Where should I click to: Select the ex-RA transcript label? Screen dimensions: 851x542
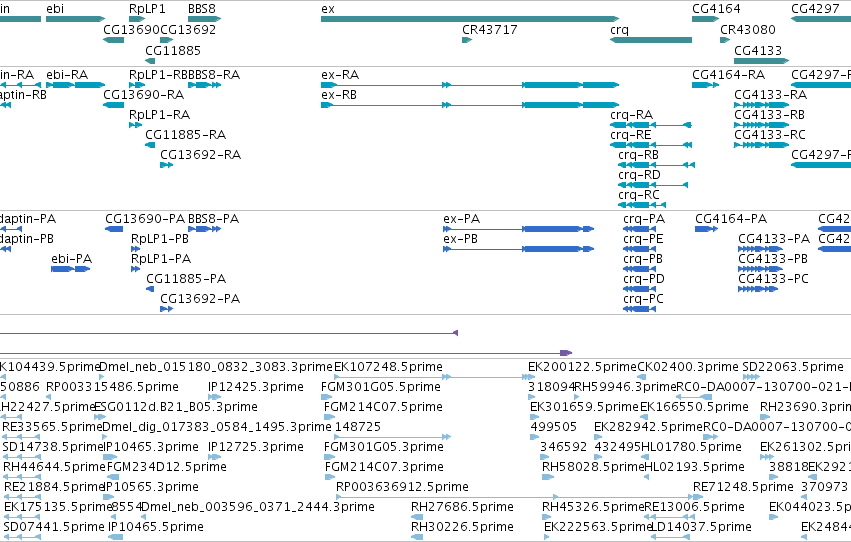tap(340, 75)
